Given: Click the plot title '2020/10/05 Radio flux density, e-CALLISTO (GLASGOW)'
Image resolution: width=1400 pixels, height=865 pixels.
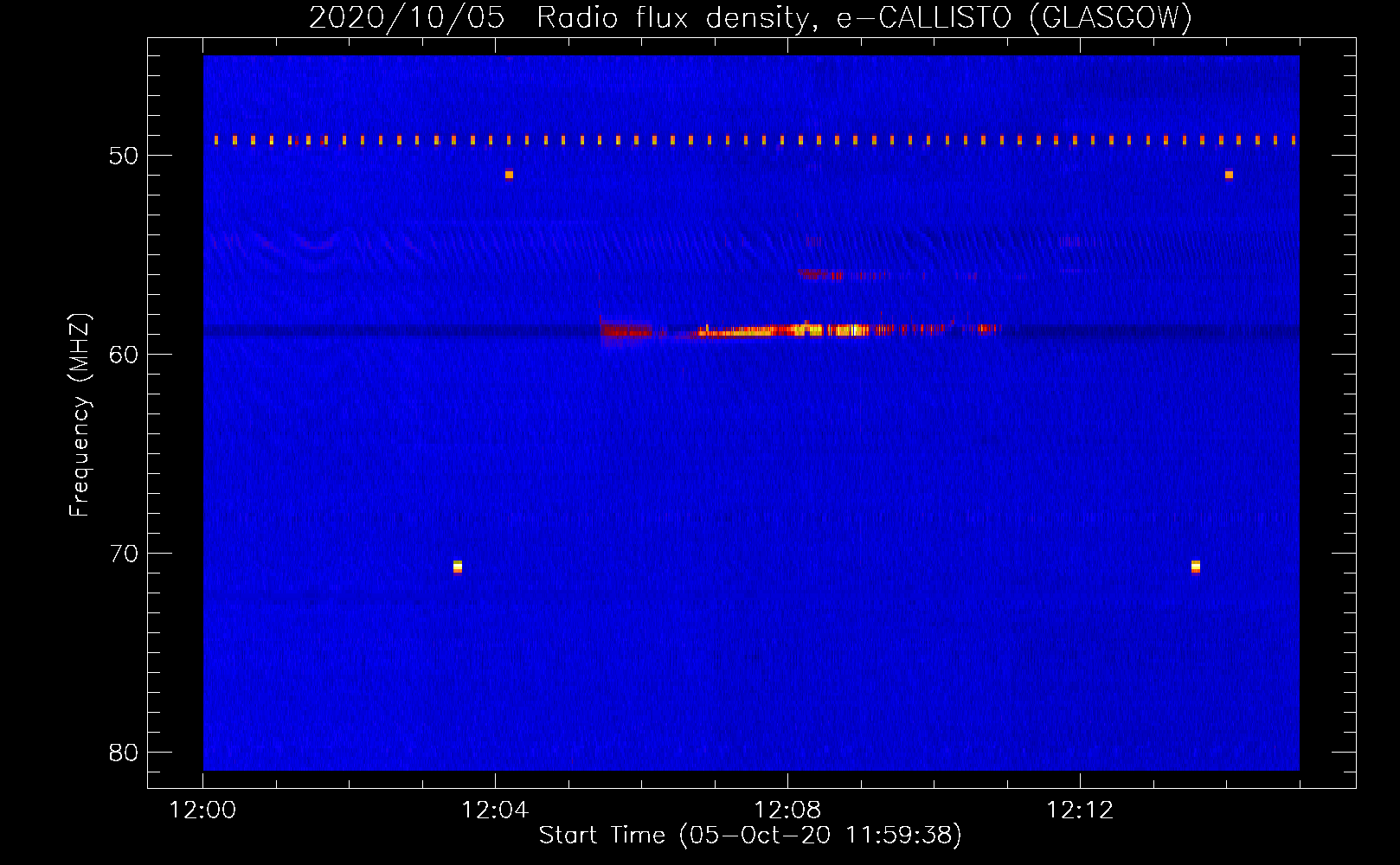Looking at the screenshot, I should [750, 17].
